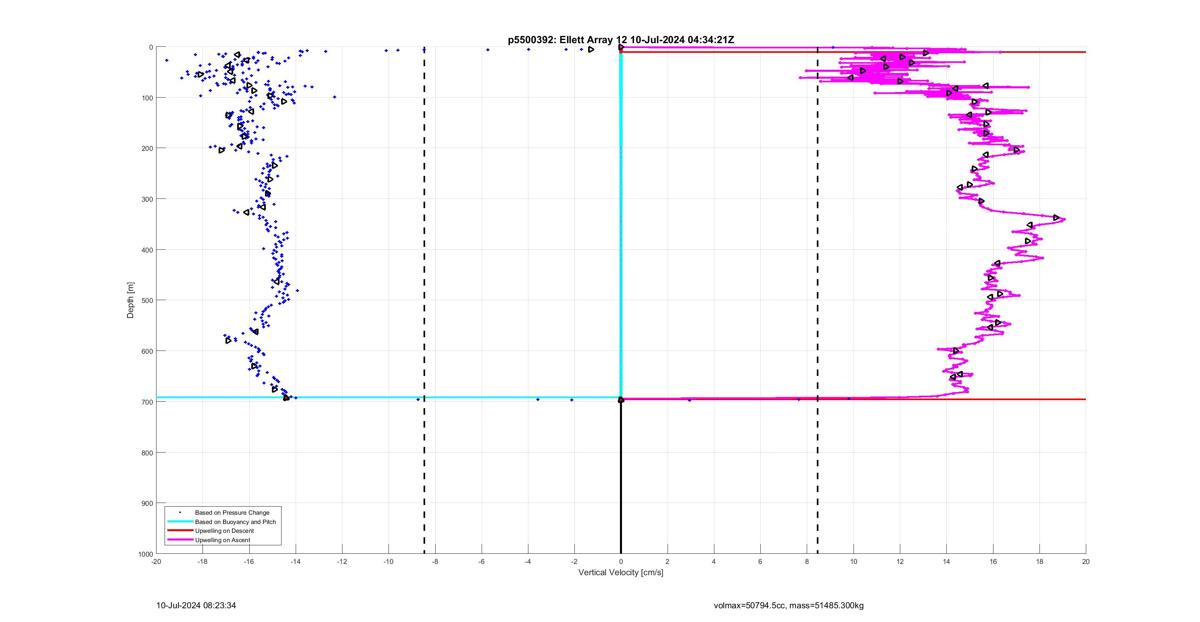
Task: Click the depth-axis tick label '600'
Action: pos(146,351)
